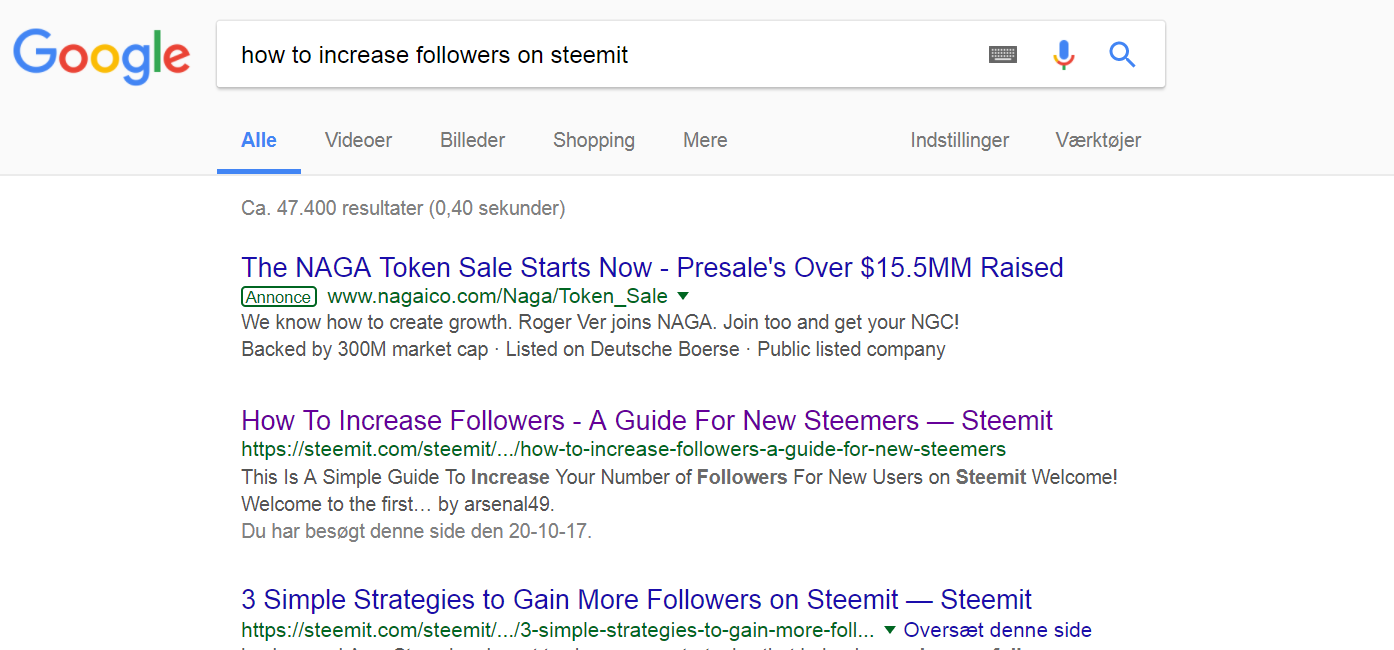
Task: Click the 'Listed on Deutsche Boerse' text
Action: (x=622, y=350)
